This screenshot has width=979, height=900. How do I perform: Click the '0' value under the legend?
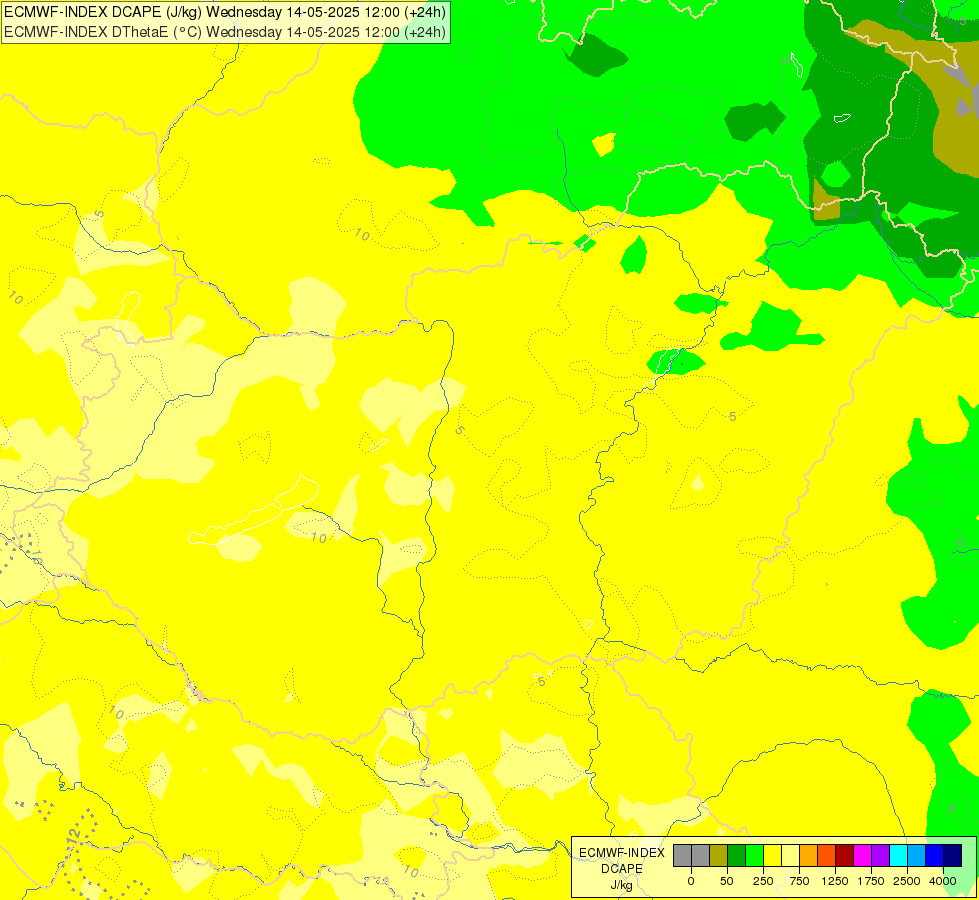point(691,881)
